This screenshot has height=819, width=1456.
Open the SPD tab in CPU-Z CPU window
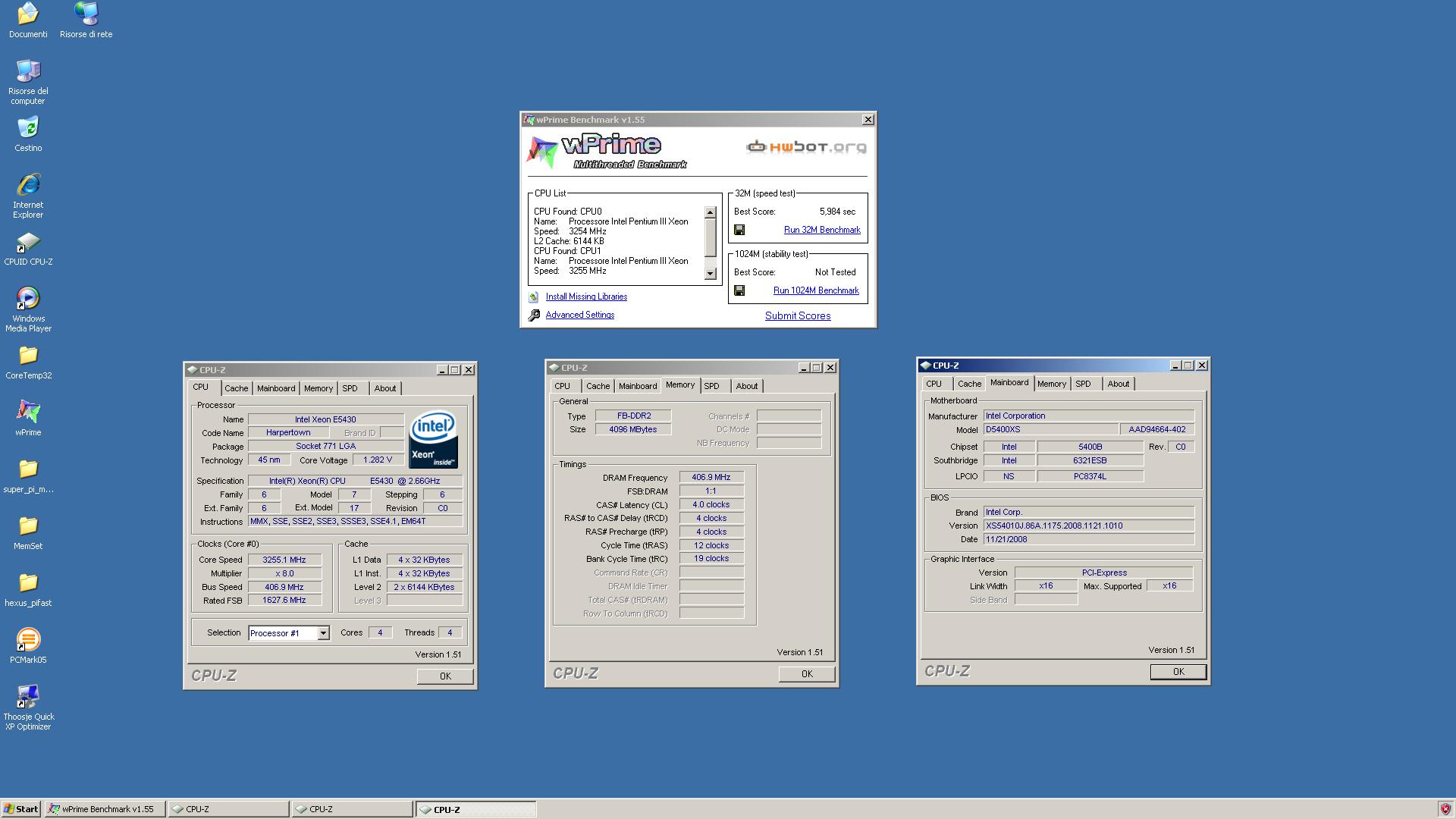(x=350, y=388)
